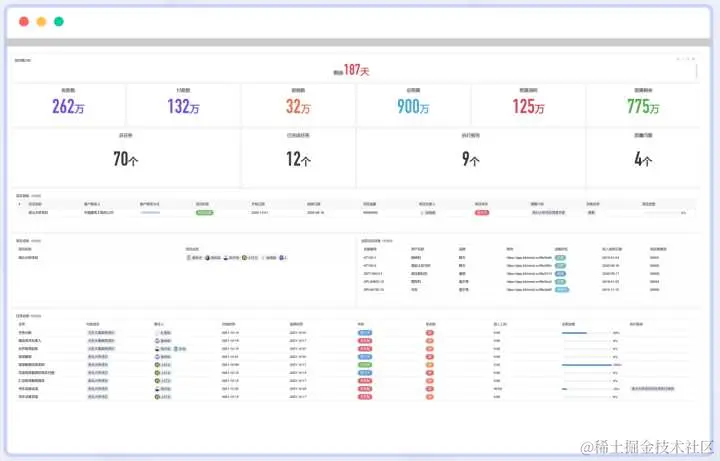Image resolution: width=720 pixels, height=461 pixels.
Task: Click the orange priority tag in task list
Action: tap(430, 365)
